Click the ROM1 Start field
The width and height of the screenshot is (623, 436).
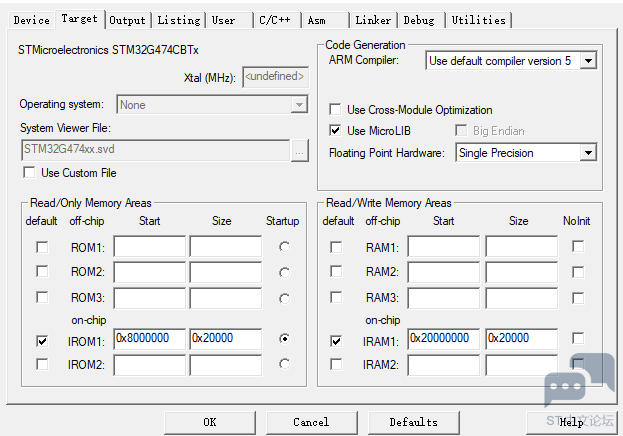pos(149,247)
